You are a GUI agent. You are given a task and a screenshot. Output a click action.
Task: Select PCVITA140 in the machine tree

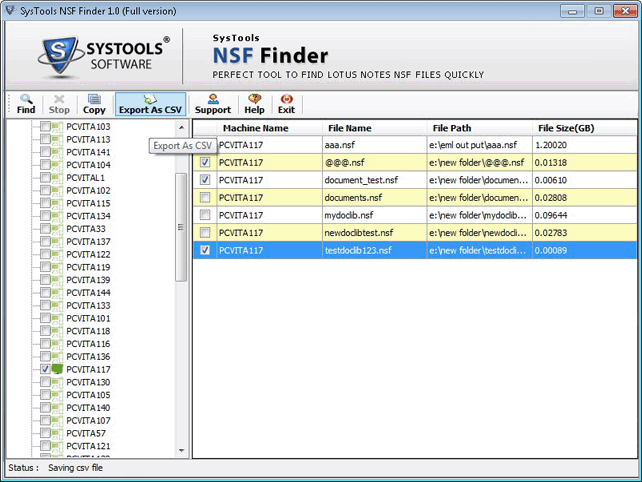(88, 407)
